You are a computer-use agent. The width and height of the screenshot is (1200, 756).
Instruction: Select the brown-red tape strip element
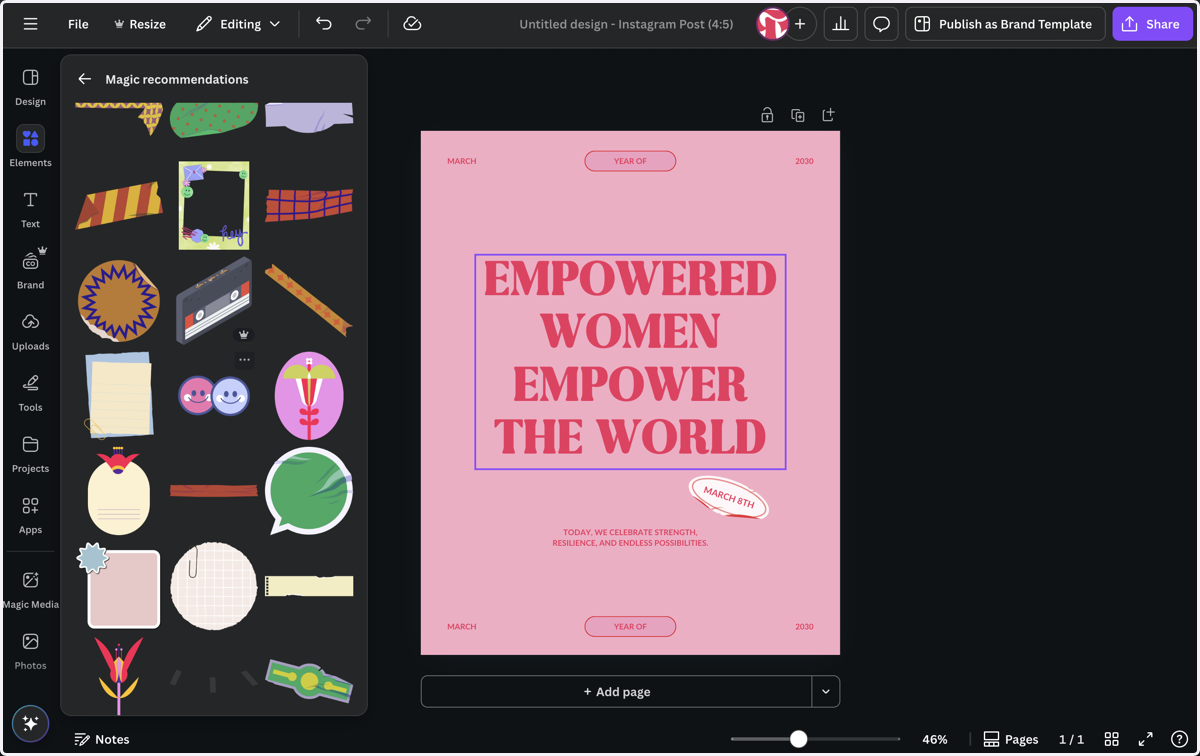(x=214, y=490)
